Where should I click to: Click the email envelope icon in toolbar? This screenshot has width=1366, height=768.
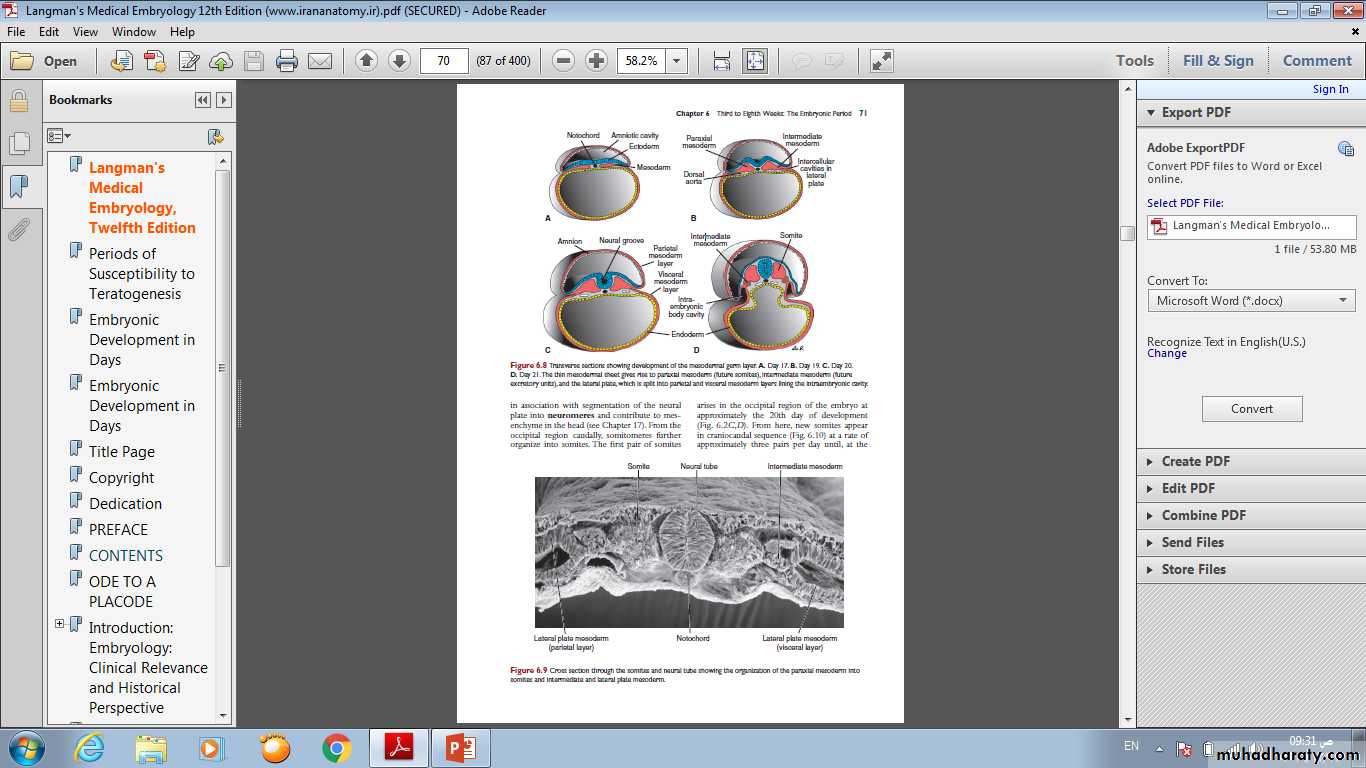[x=320, y=61]
